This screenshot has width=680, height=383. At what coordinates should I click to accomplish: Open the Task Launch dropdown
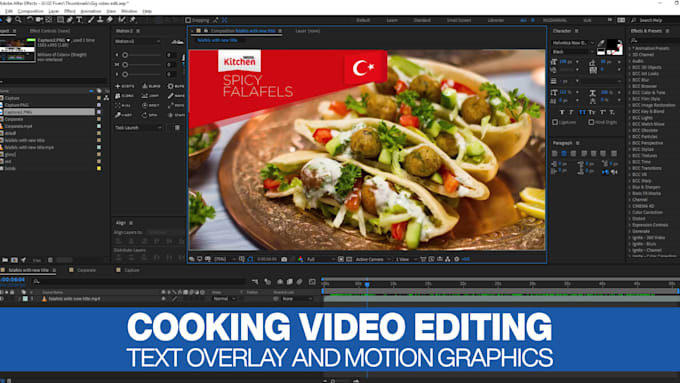138,128
